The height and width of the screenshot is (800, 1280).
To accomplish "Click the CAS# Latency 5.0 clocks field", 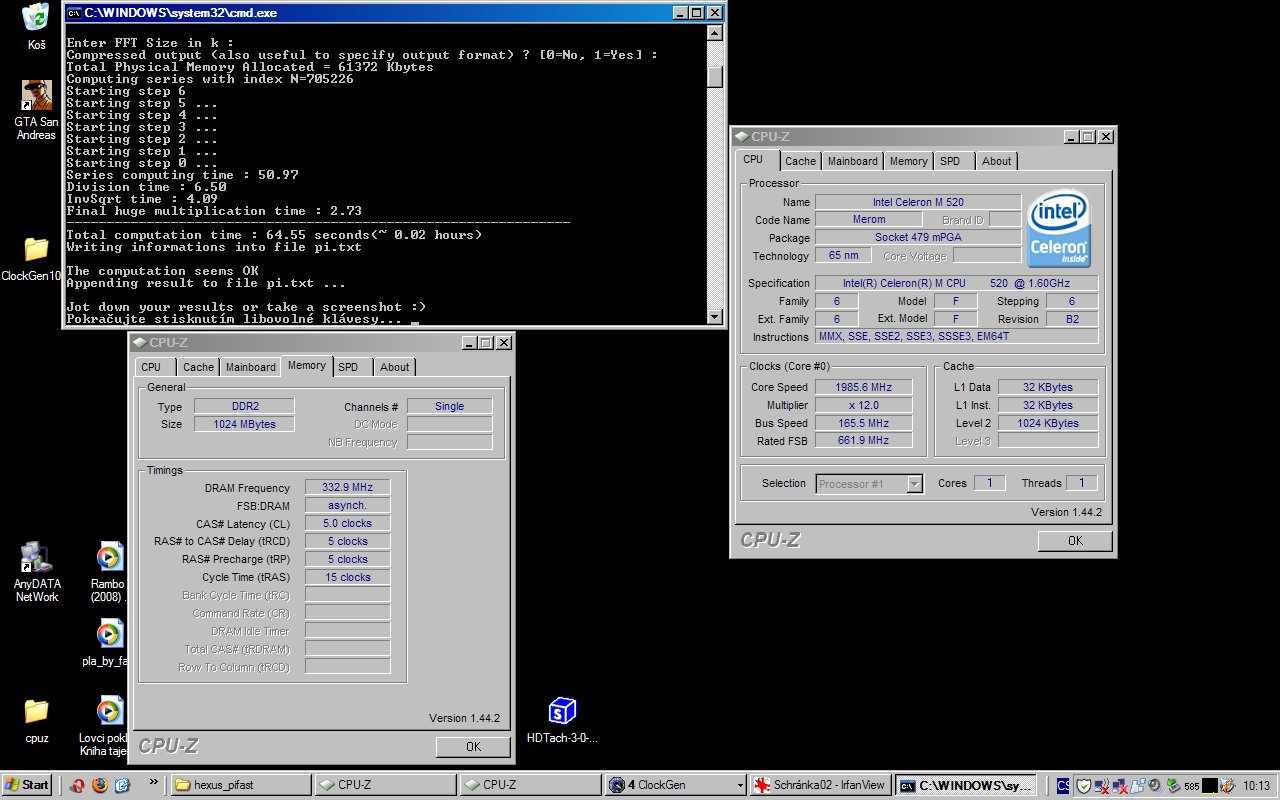I will click(x=347, y=523).
